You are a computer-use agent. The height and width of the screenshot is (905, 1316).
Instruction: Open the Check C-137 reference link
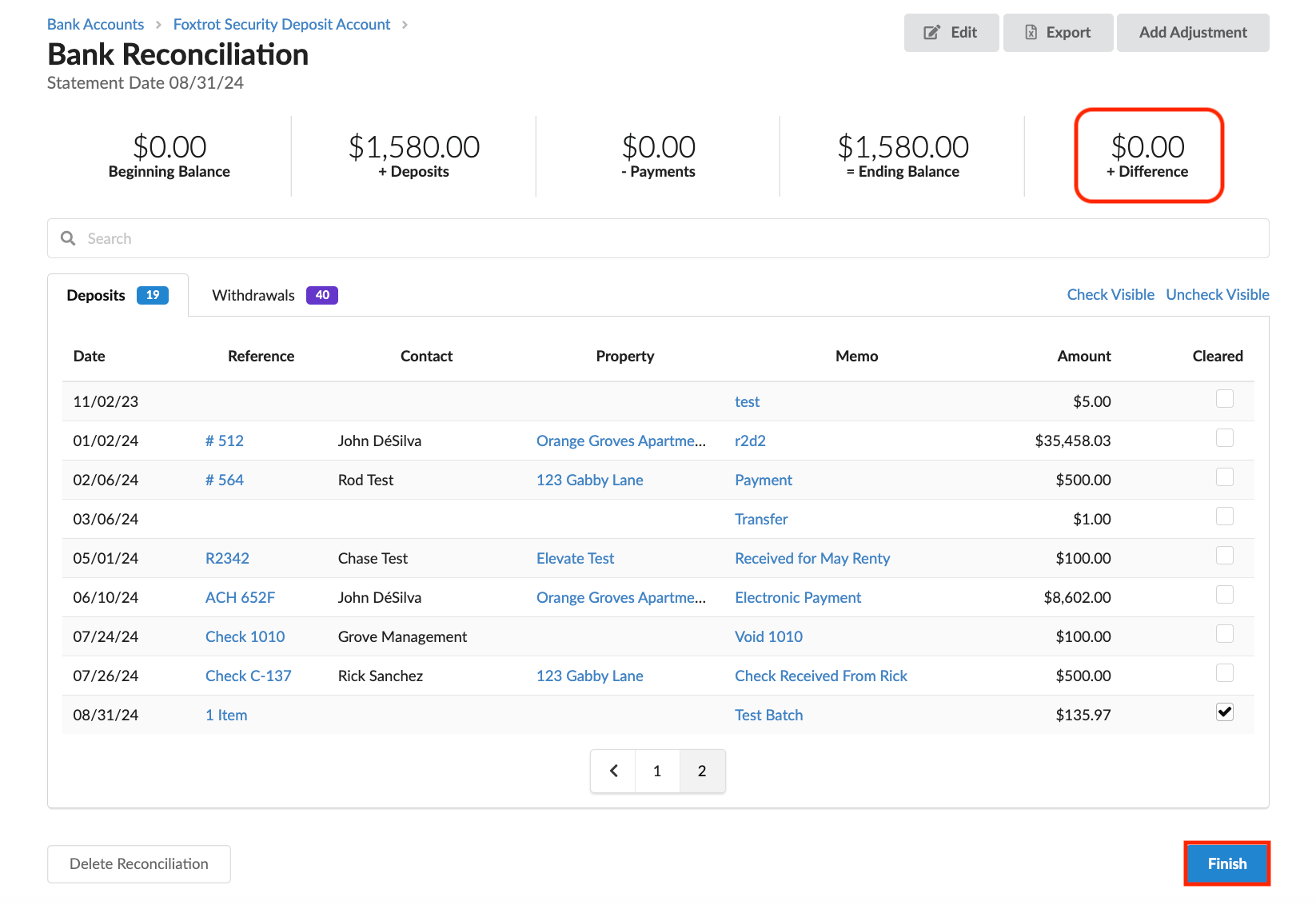click(248, 676)
